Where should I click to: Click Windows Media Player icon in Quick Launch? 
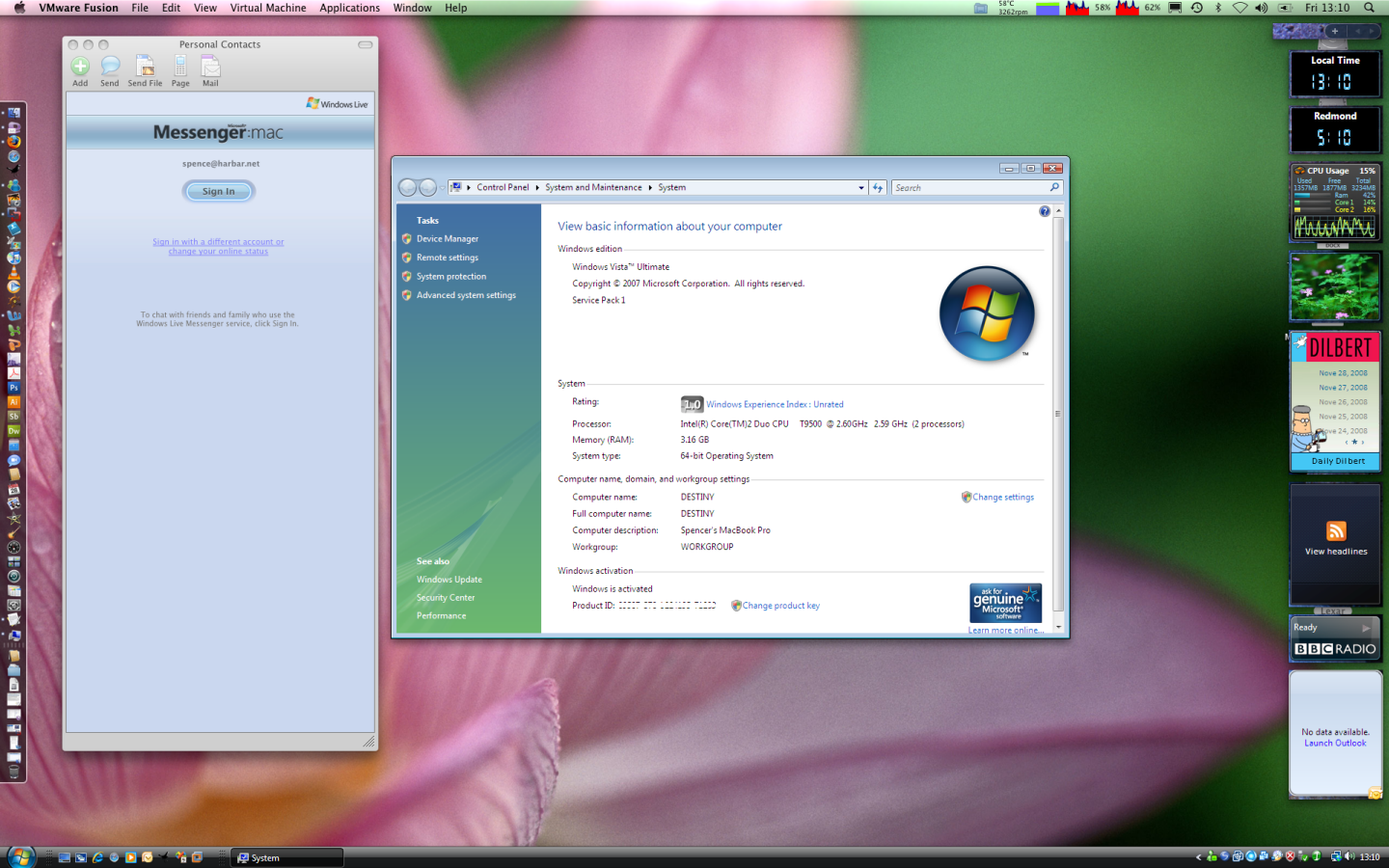(131, 856)
